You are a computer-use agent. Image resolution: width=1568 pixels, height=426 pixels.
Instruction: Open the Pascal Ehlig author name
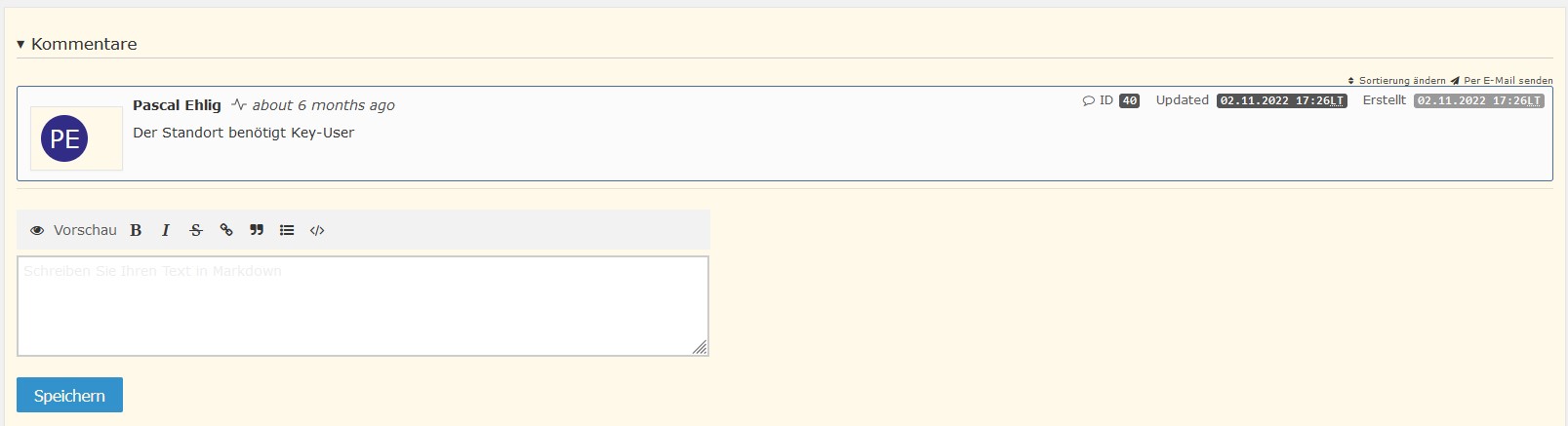177,105
